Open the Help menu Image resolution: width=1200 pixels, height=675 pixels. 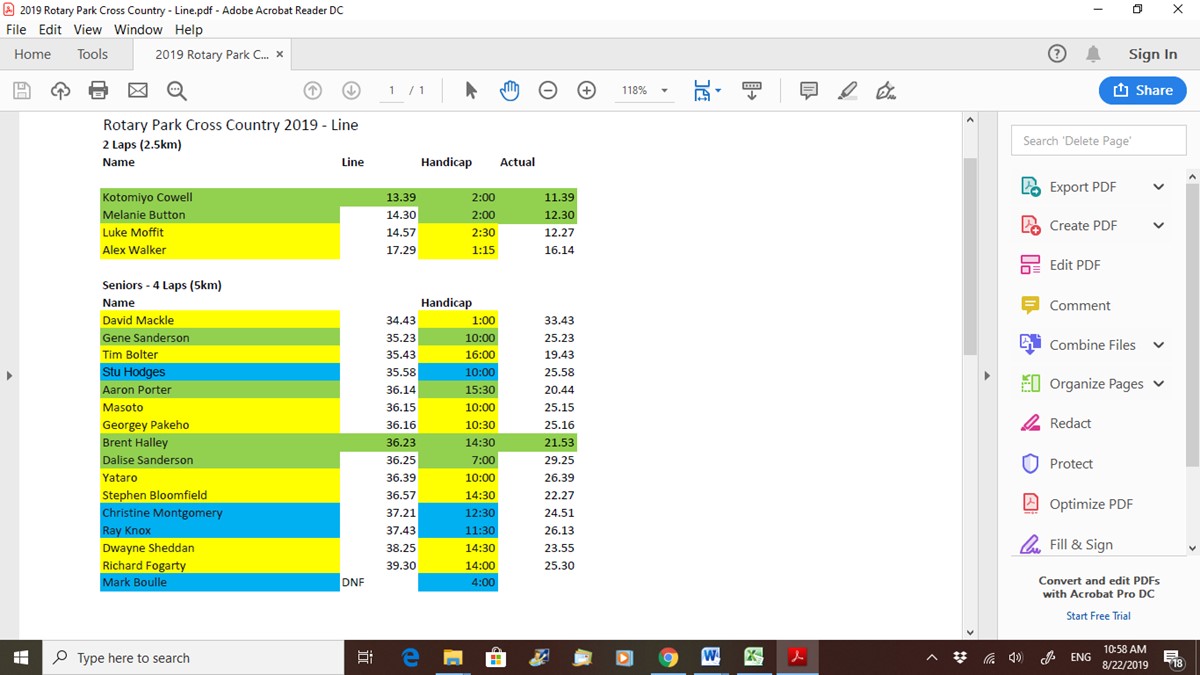click(189, 30)
